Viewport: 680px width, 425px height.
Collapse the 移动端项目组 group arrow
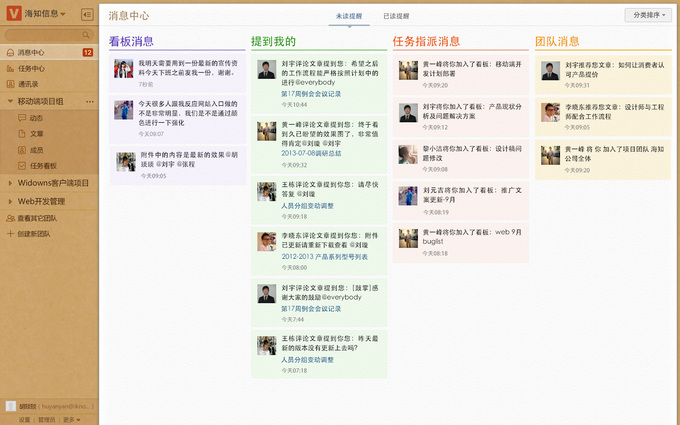(x=10, y=101)
